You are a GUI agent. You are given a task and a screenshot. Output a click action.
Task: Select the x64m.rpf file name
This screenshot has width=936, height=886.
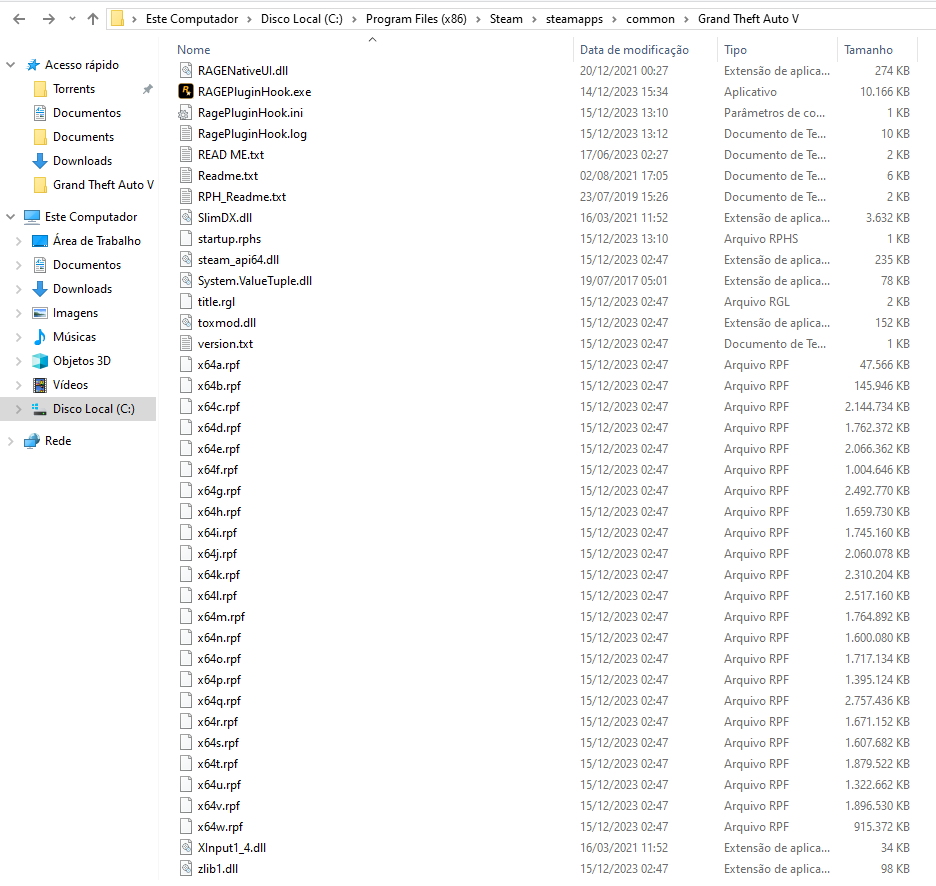(221, 617)
